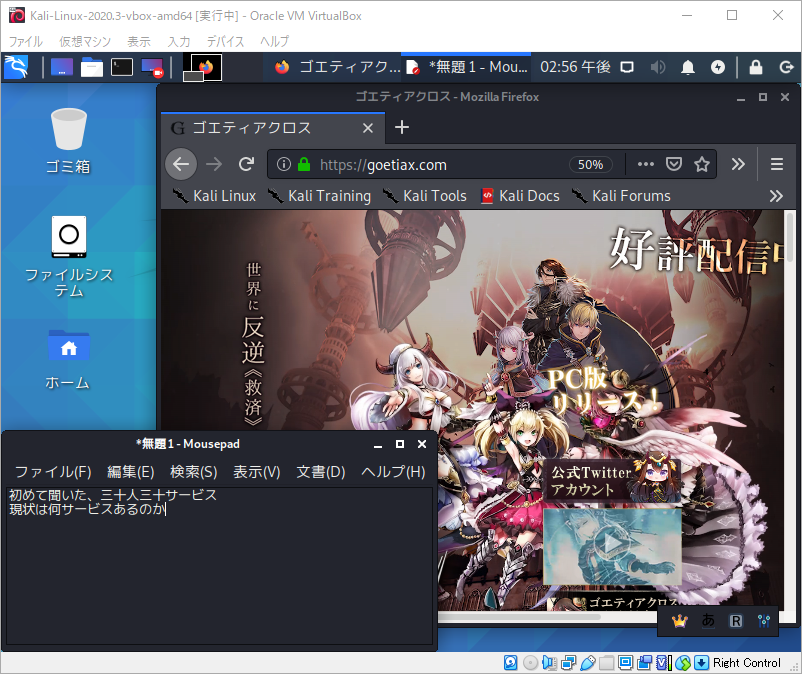Click the text line 初めて聞いた、三十人三十サービス
802x674 pixels.
click(x=113, y=495)
